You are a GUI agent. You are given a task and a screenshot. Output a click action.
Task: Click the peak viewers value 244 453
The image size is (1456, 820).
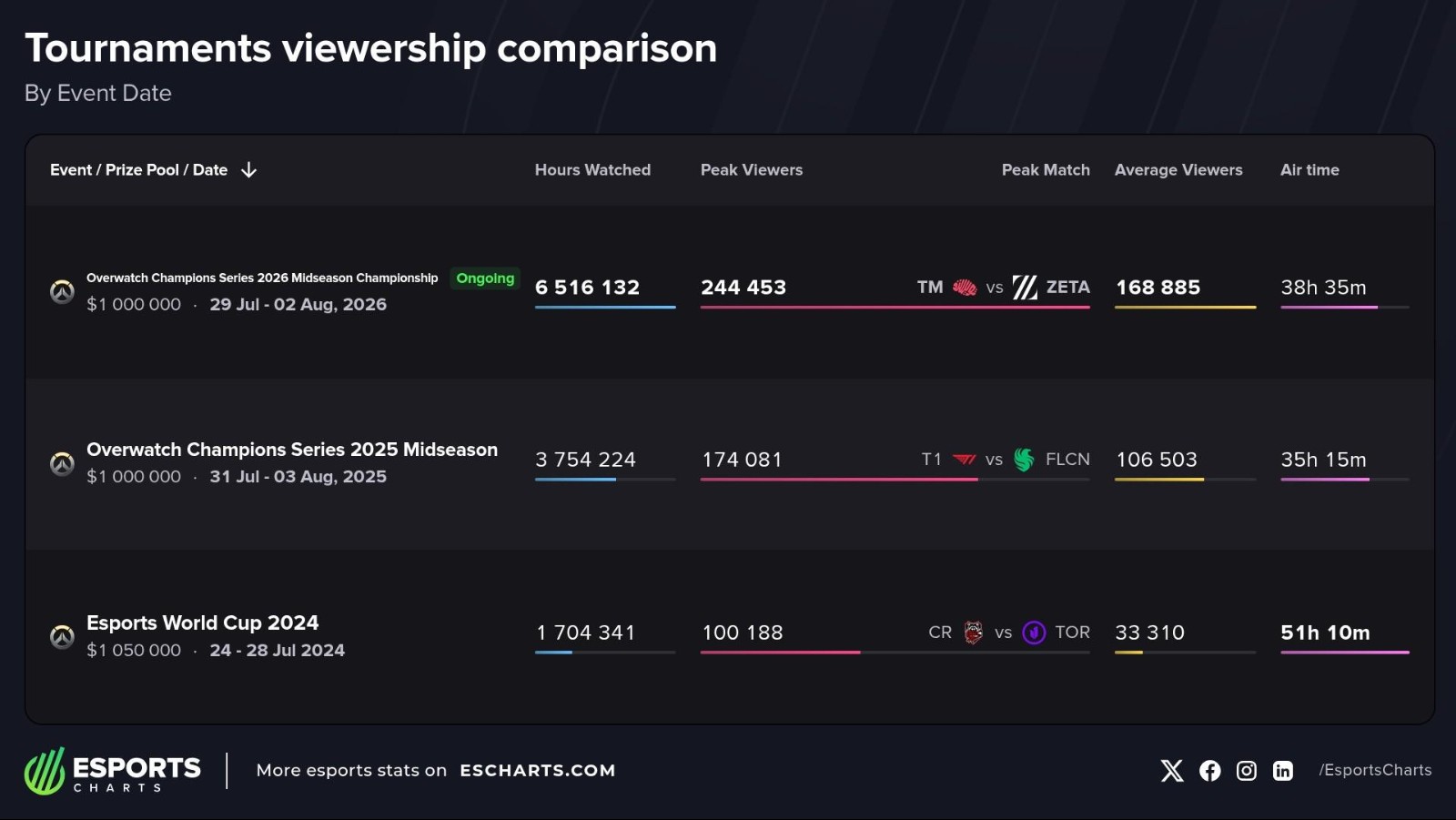click(x=743, y=288)
